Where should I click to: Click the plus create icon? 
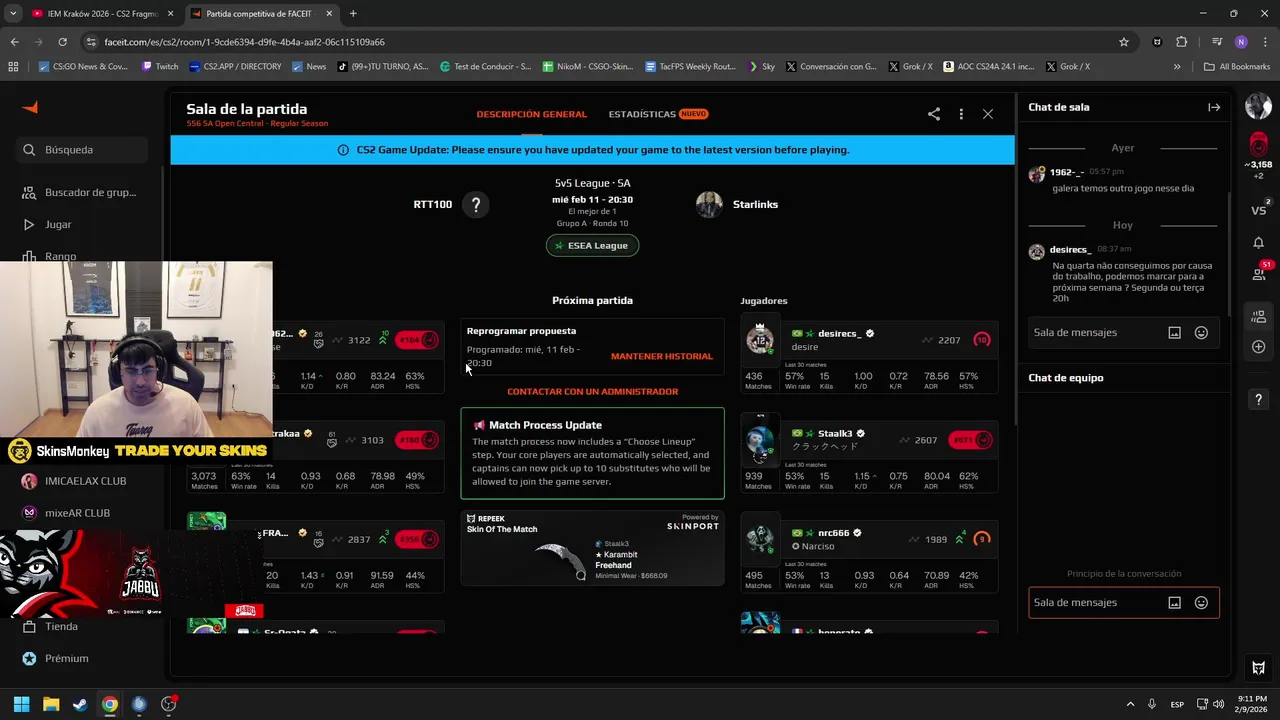pos(1258,347)
